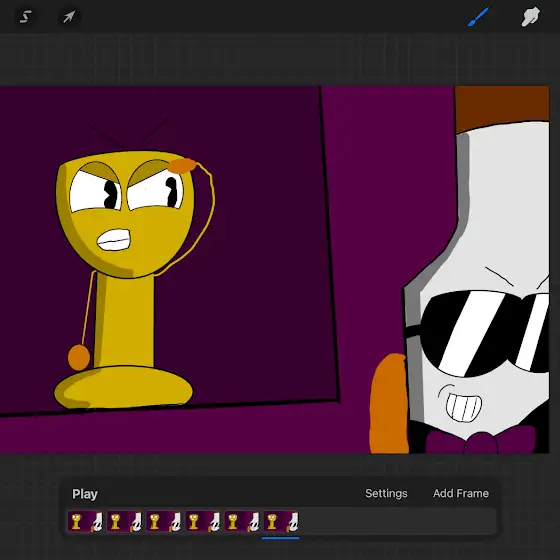The width and height of the screenshot is (560, 560).
Task: Select the first frame thumbnail
Action: 85,521
